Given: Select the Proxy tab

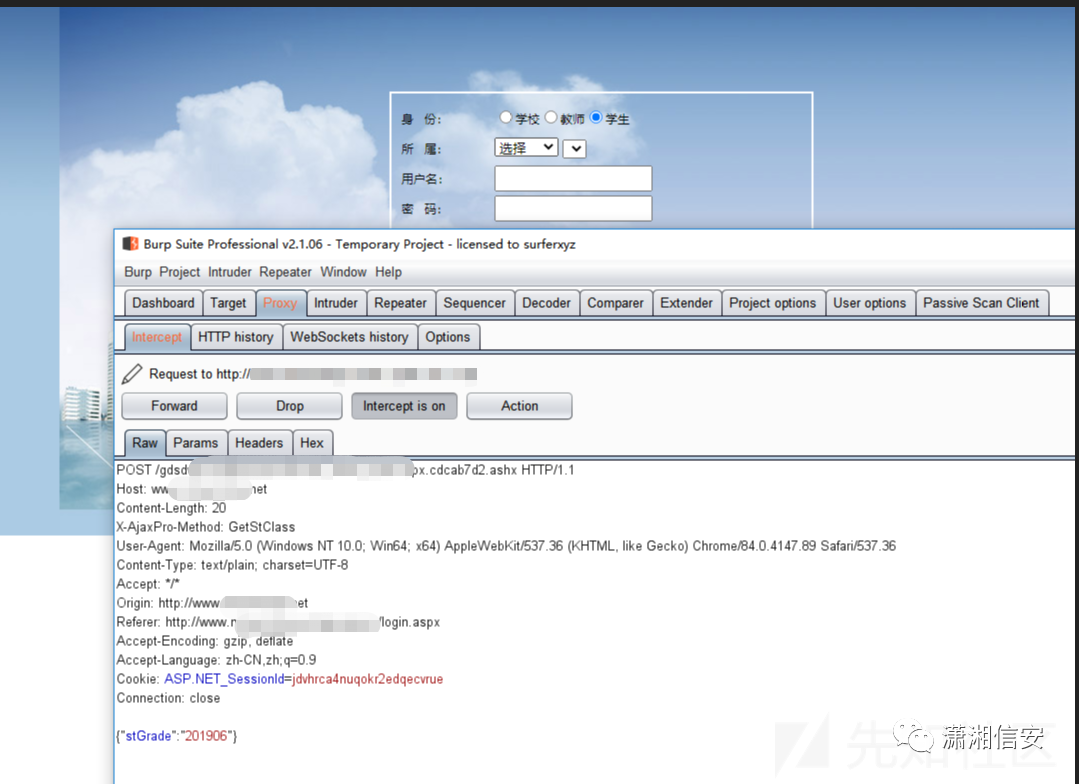Looking at the screenshot, I should pyautogui.click(x=279, y=303).
